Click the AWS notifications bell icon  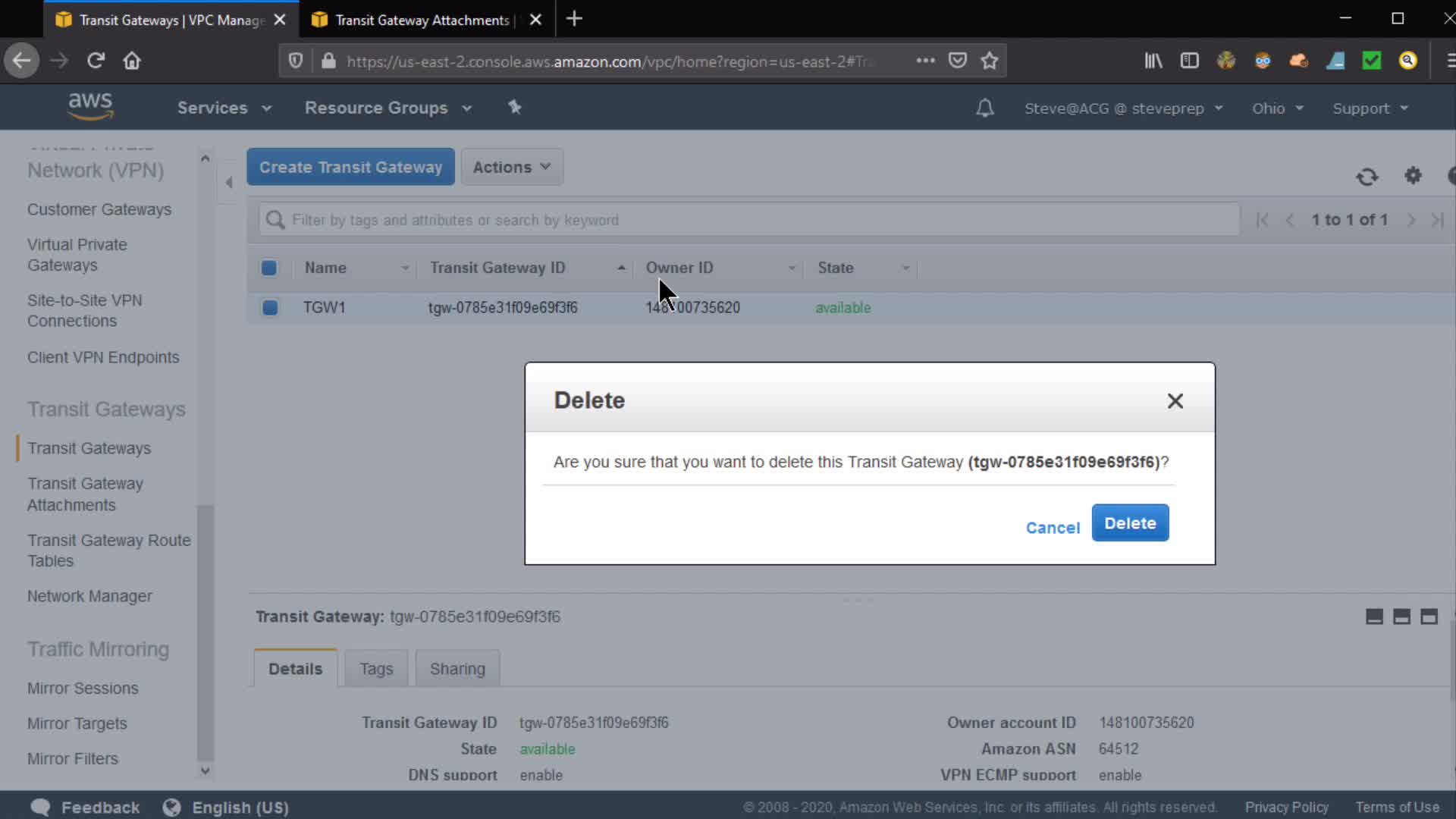point(984,108)
